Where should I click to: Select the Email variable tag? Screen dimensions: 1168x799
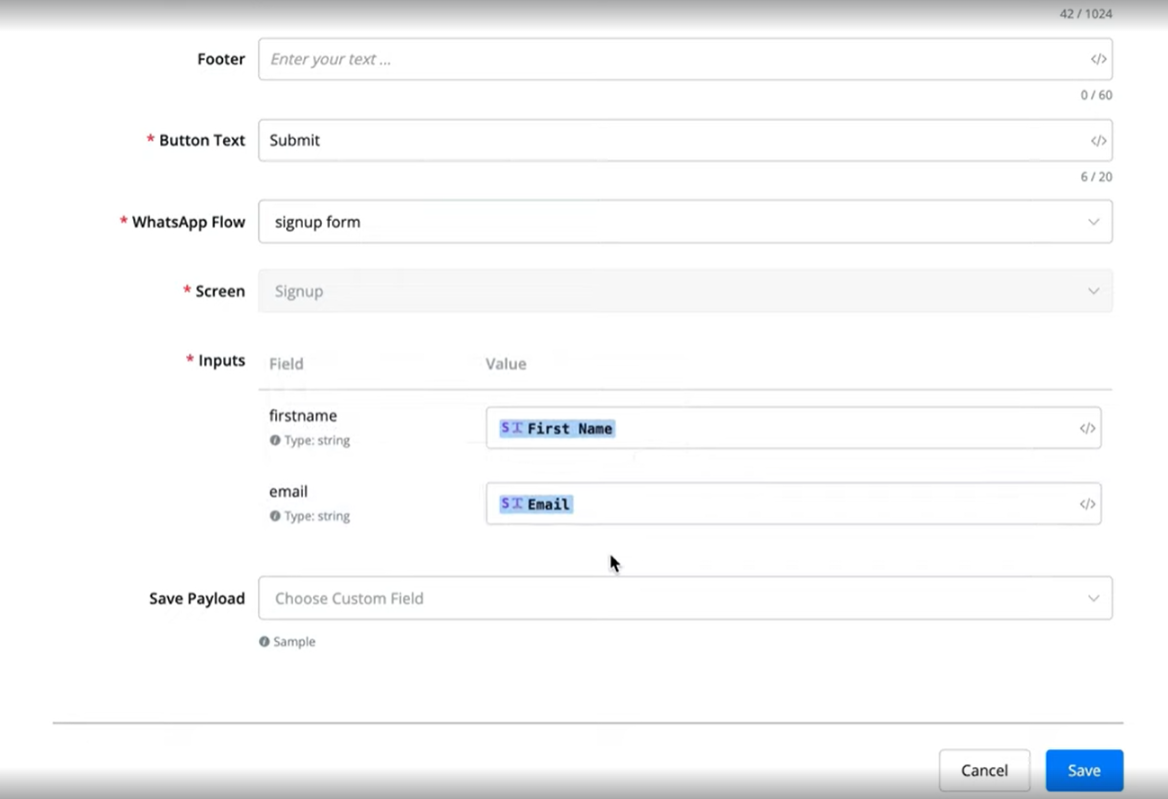pyautogui.click(x=536, y=505)
